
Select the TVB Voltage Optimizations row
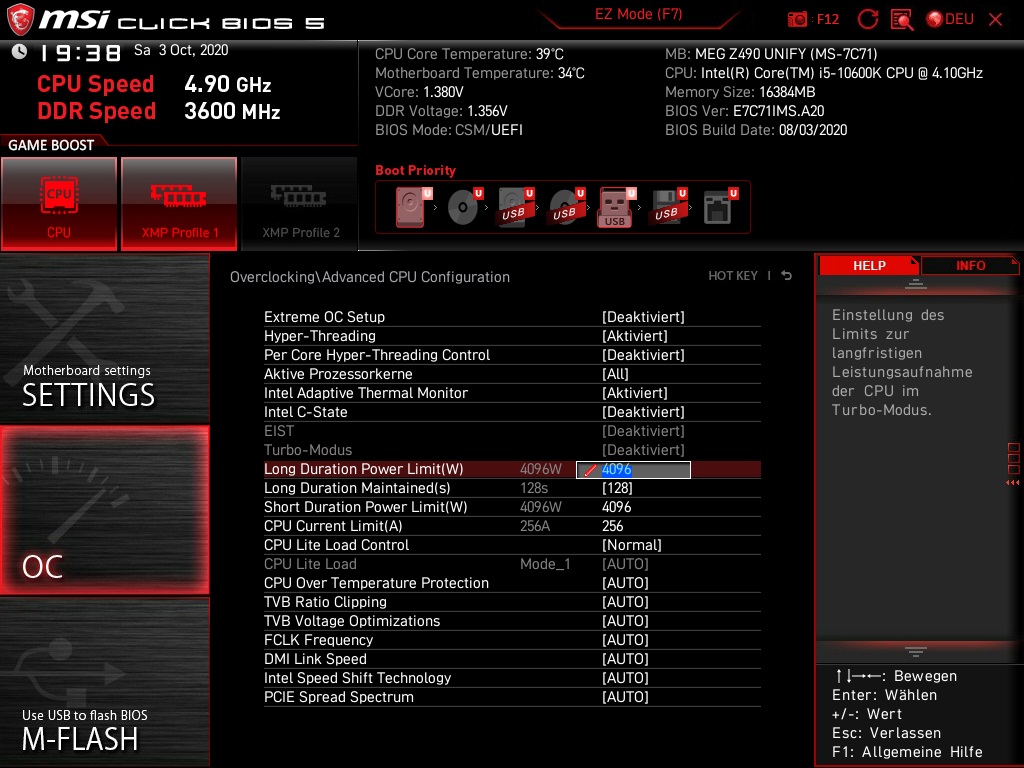512,620
